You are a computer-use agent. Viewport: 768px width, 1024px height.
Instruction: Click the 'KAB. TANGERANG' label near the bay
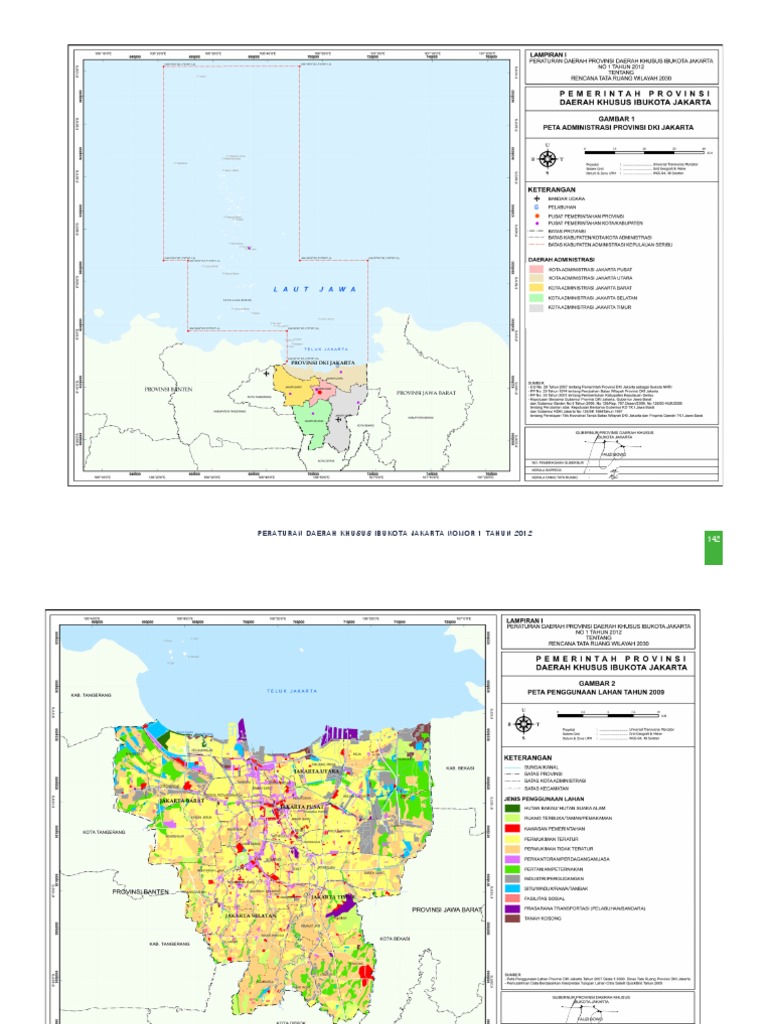pos(91,695)
